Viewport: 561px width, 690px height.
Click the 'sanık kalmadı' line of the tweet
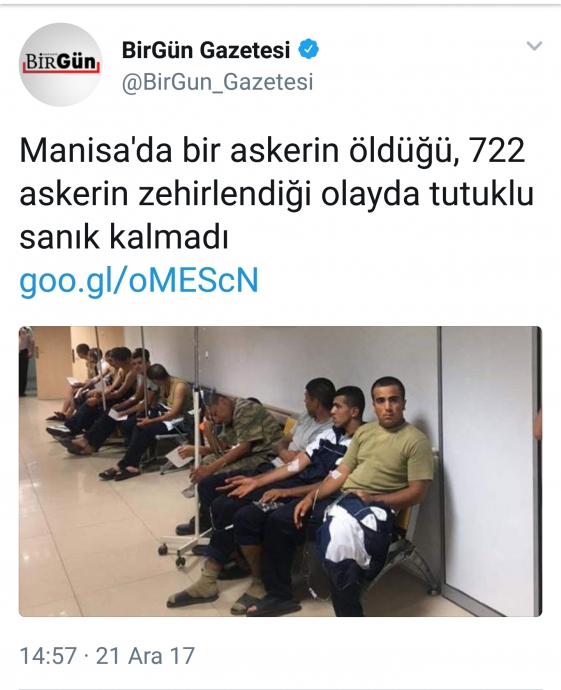click(124, 238)
